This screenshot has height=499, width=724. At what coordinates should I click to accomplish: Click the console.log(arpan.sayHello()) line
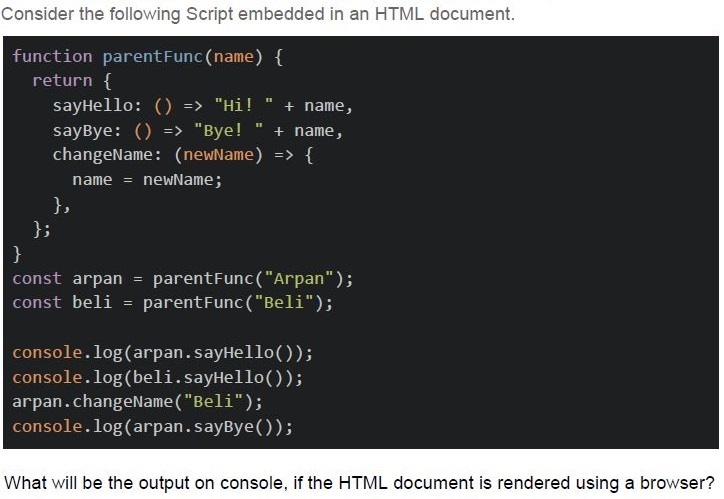[x=163, y=353]
